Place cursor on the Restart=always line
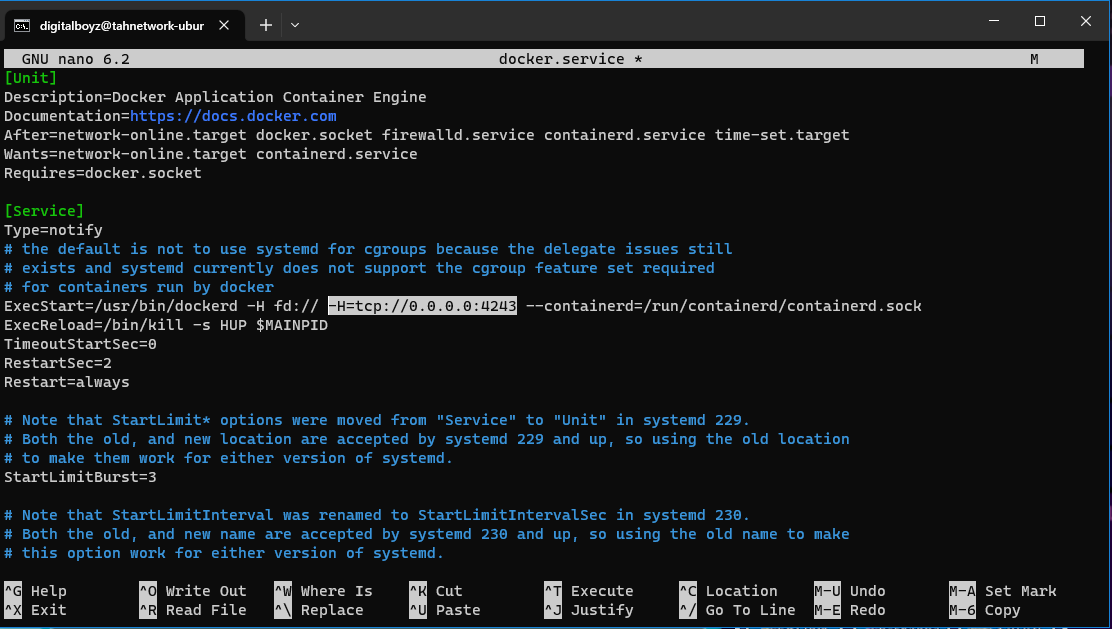The image size is (1112, 629). [66, 382]
